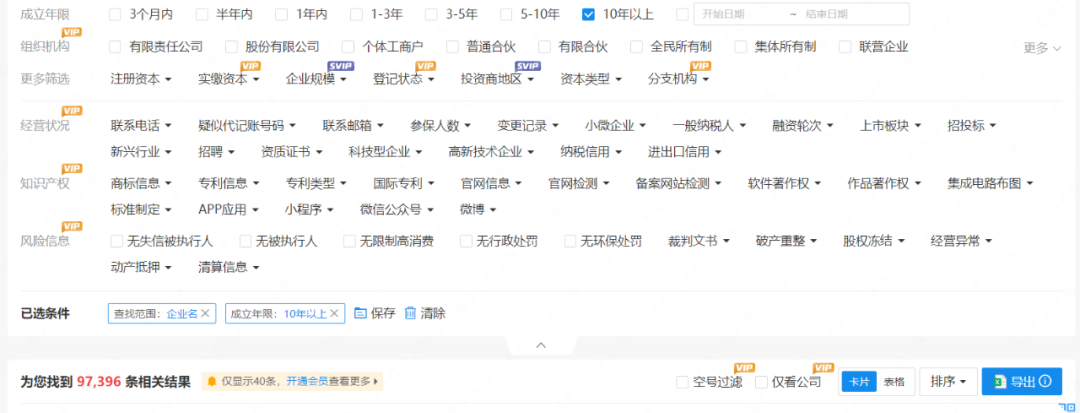The height and width of the screenshot is (413, 1080).
Task: Open the 股权冻结 dropdown
Action: point(874,242)
